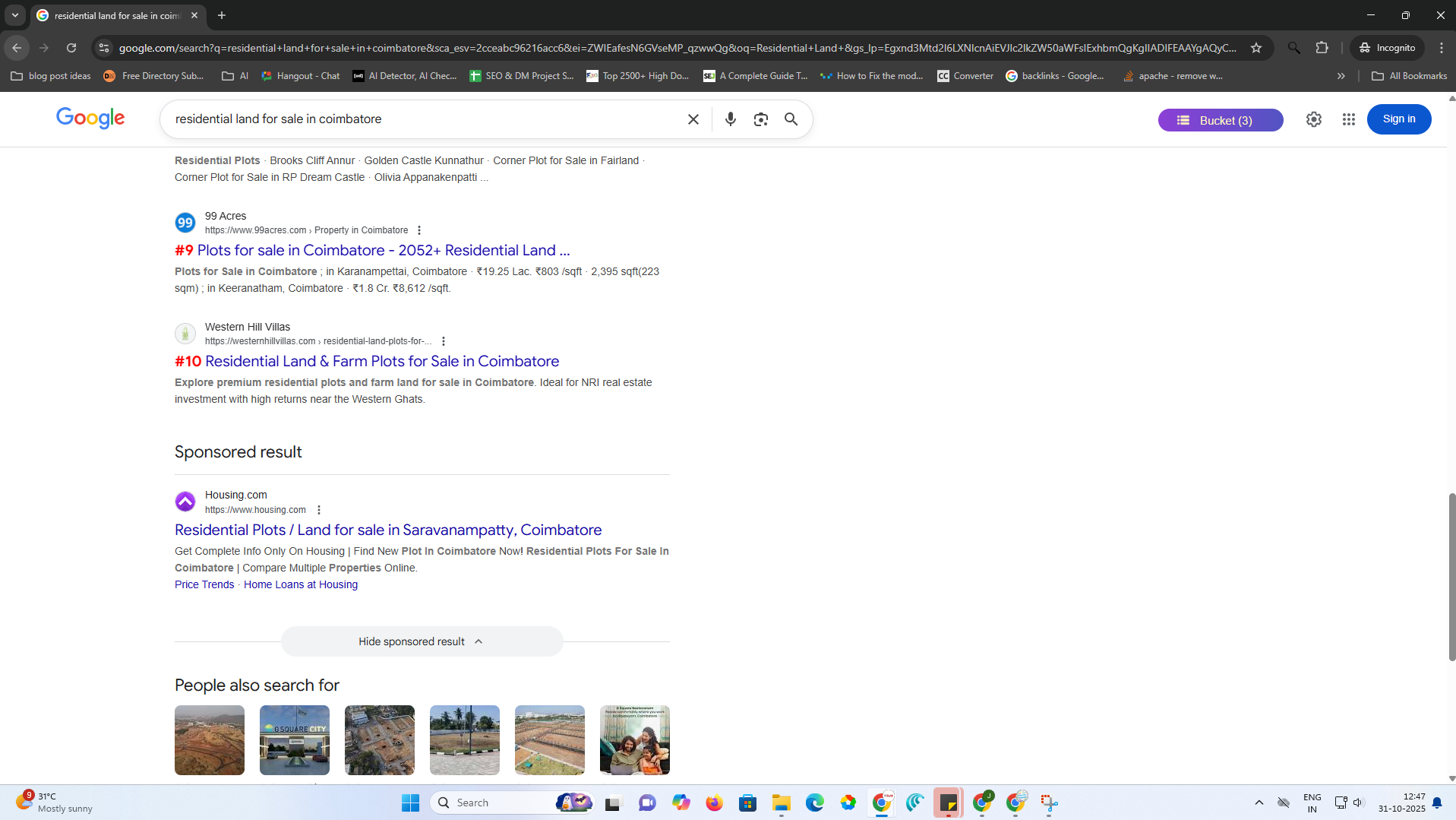
Task: Open more options for Western Hill Villas result
Action: 444,341
